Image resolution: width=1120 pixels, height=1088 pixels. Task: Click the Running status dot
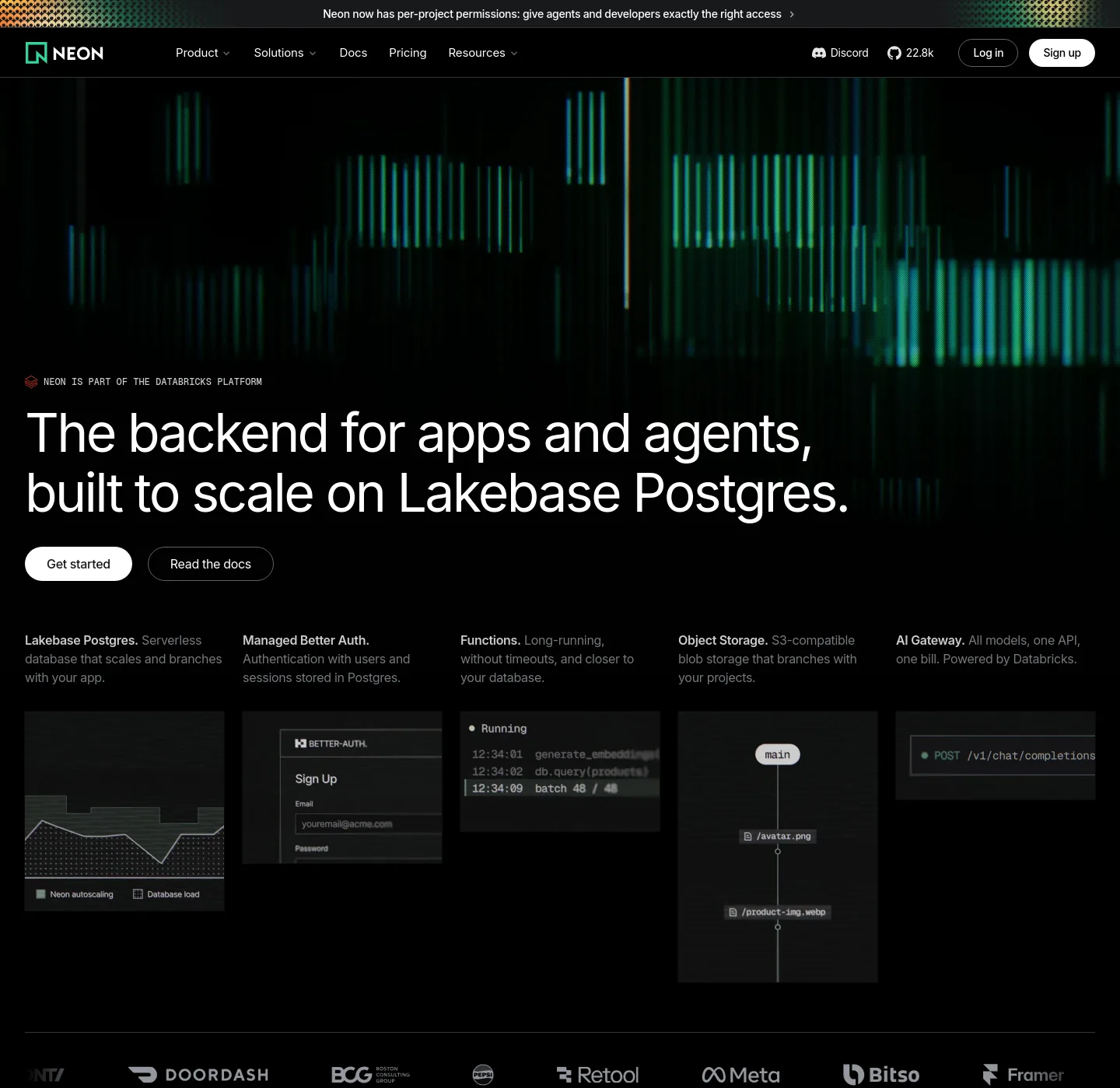472,729
